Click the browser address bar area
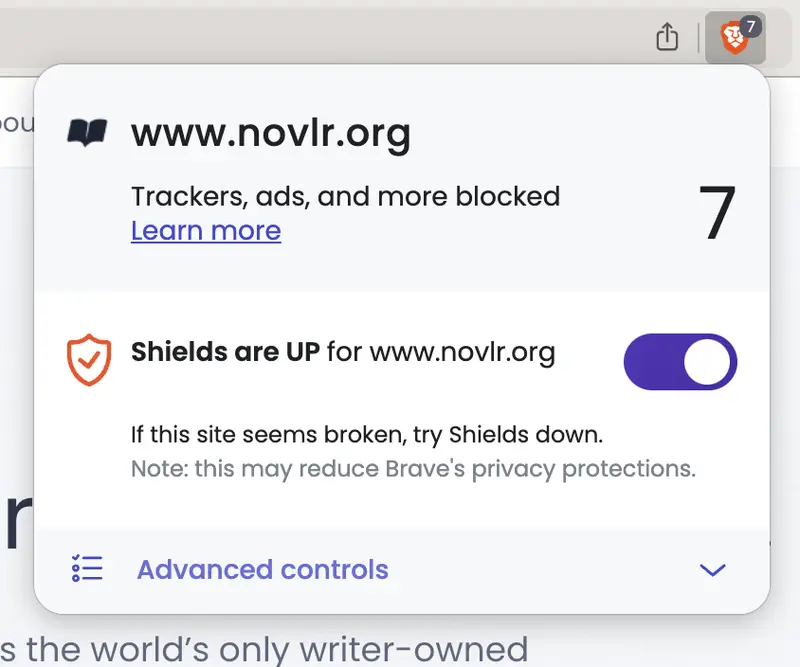The width and height of the screenshot is (800, 667). pyautogui.click(x=300, y=38)
